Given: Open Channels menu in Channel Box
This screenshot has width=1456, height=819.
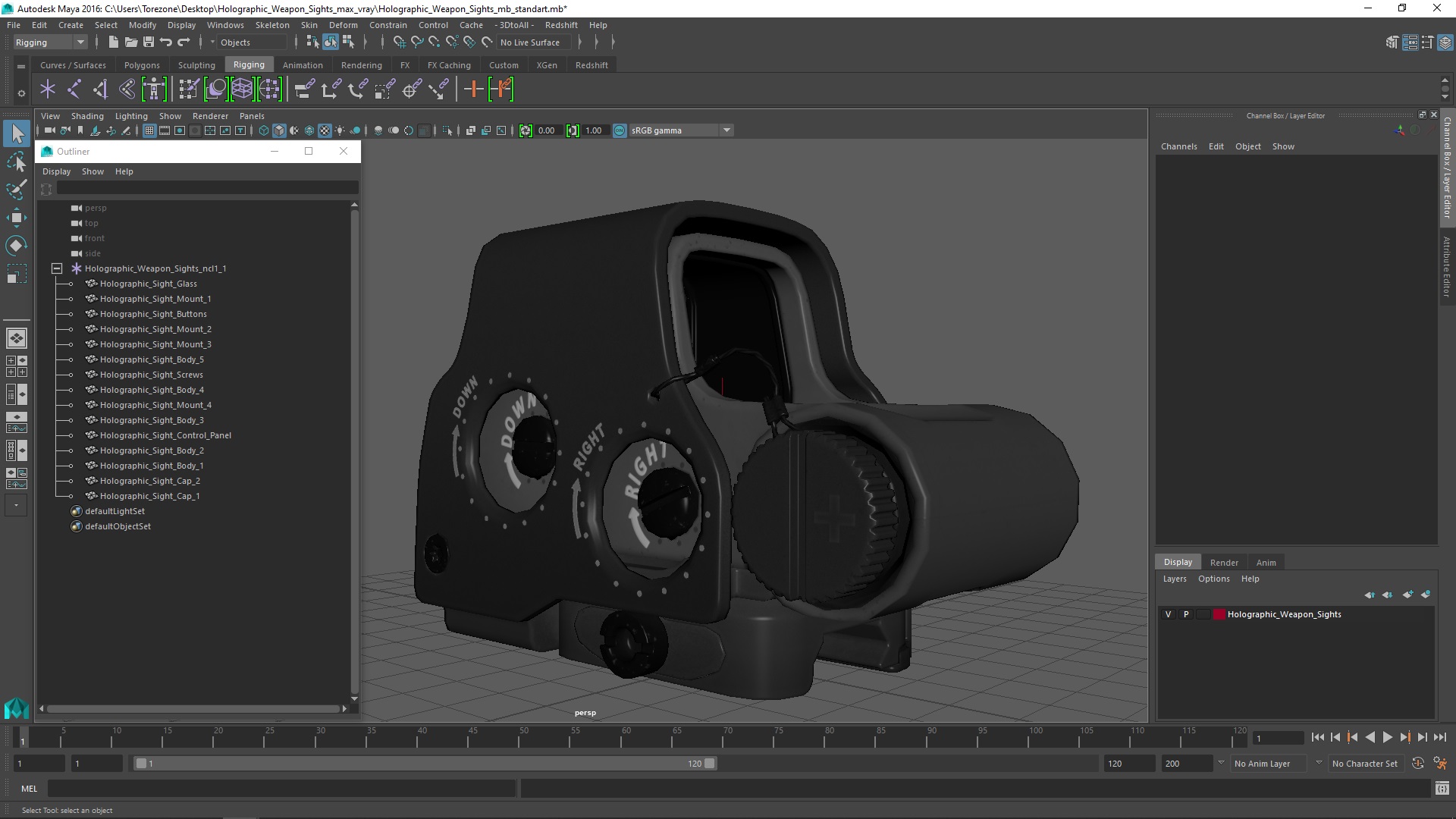Looking at the screenshot, I should pos(1178,146).
